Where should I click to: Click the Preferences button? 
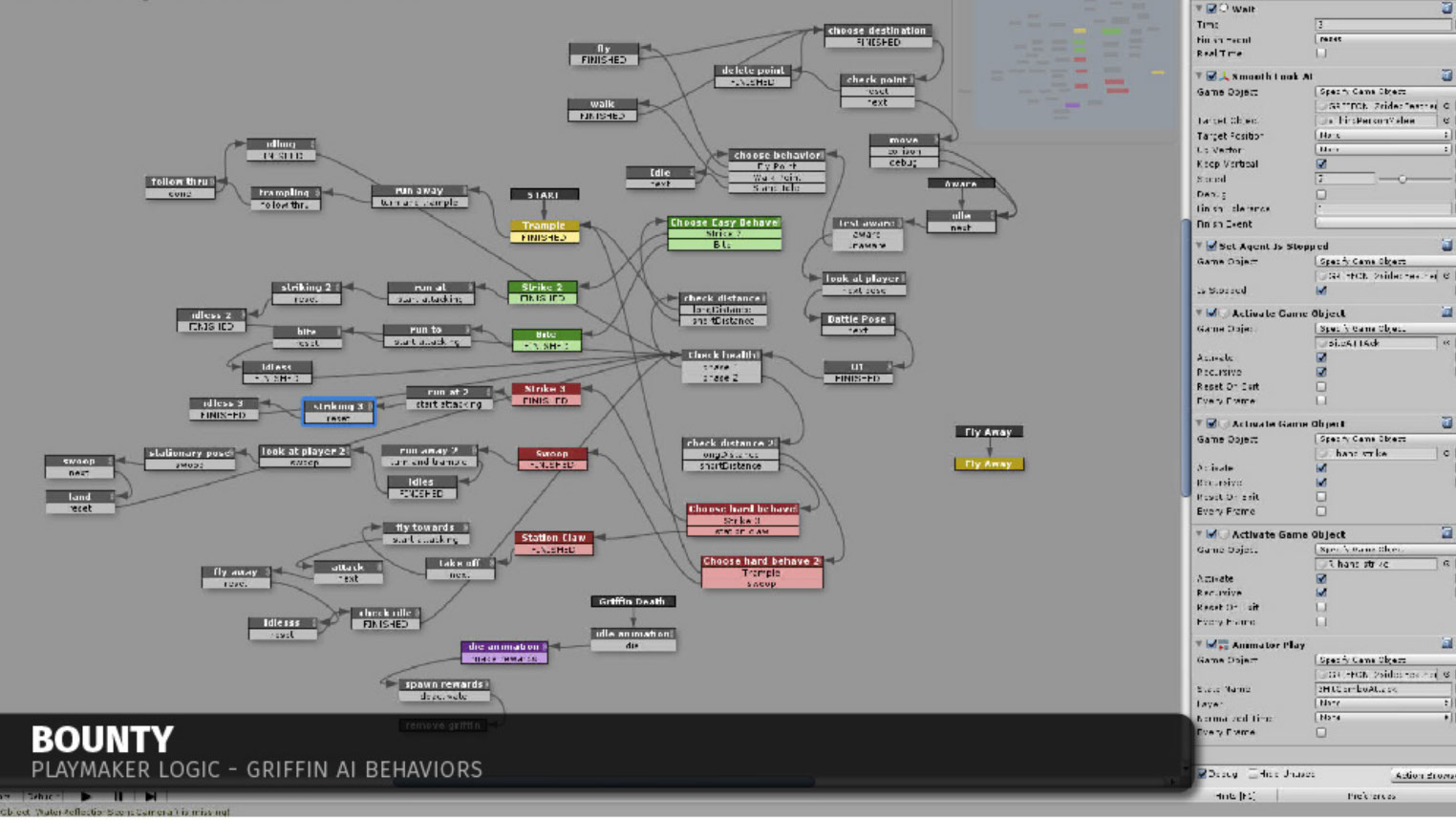pos(1371,796)
